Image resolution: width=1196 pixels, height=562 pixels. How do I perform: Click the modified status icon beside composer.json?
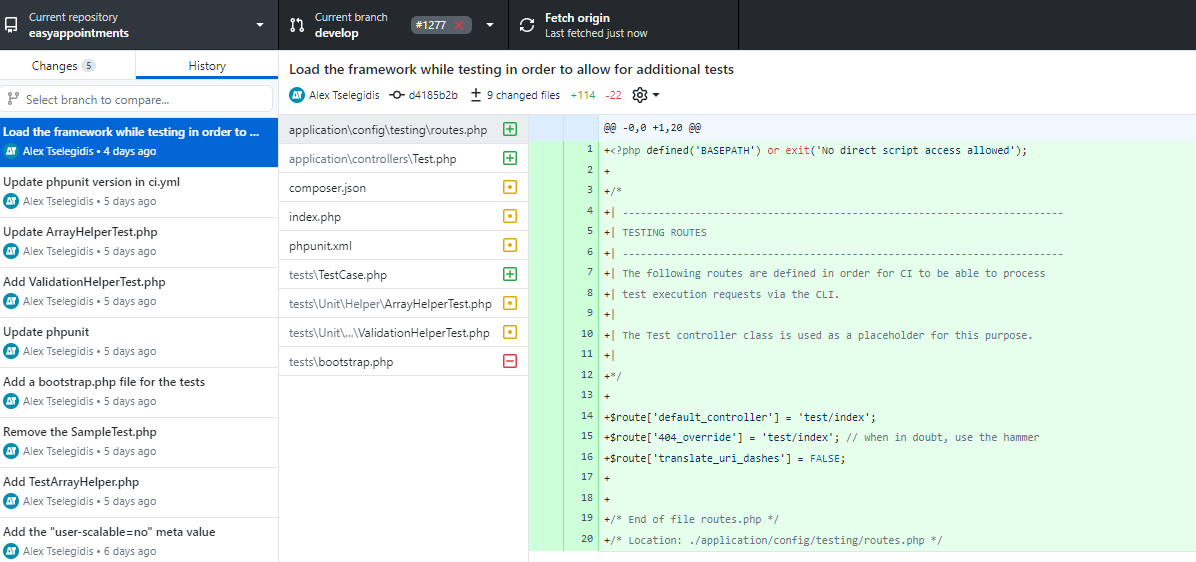(510, 187)
